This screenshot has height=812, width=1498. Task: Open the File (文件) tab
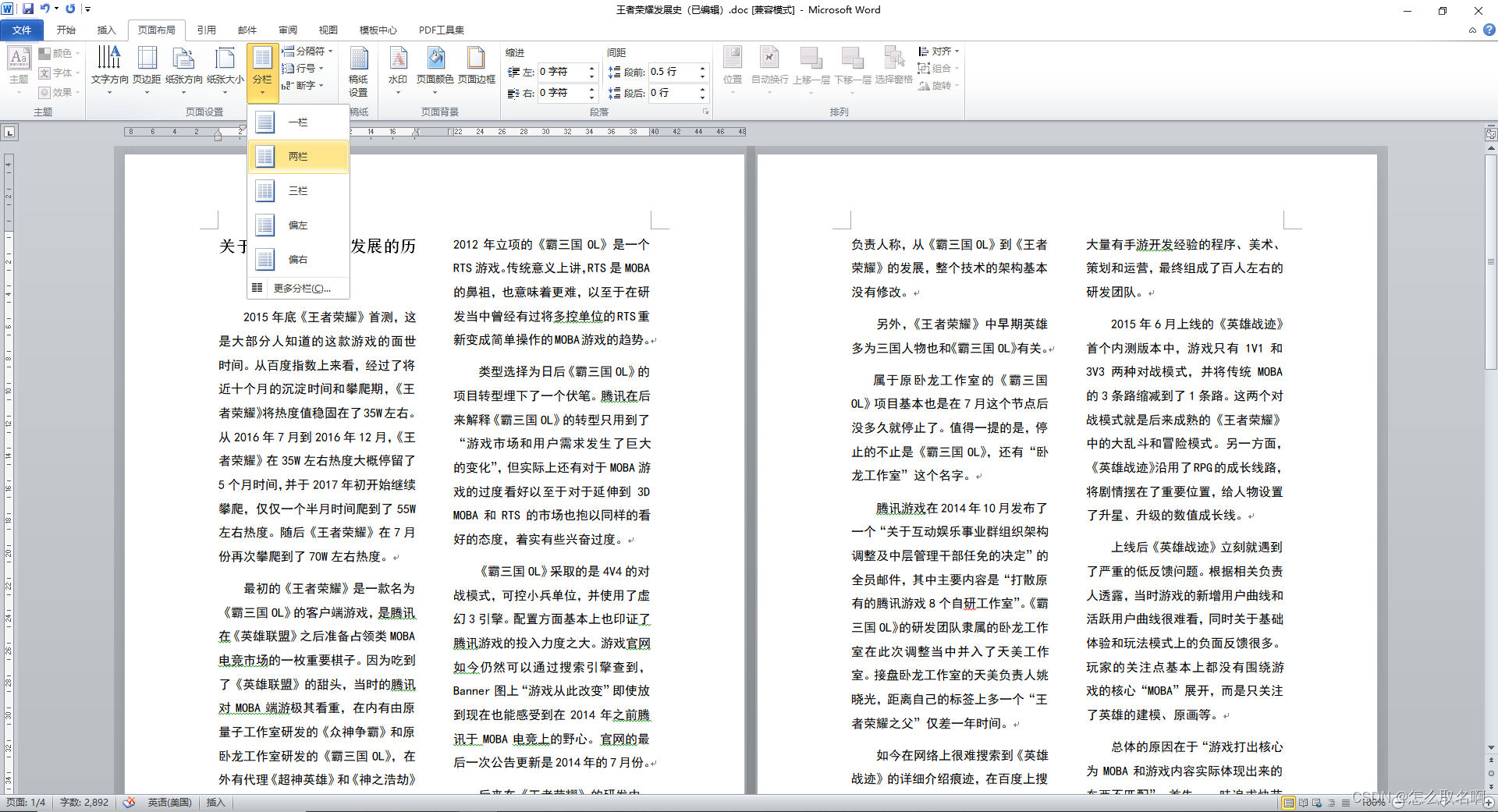click(22, 30)
